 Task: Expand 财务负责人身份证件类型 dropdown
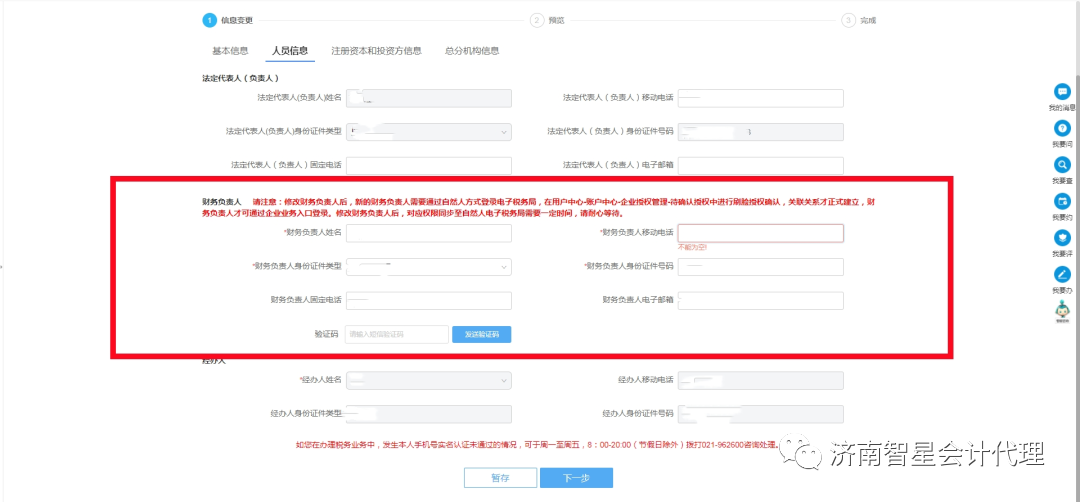pyautogui.click(x=428, y=266)
